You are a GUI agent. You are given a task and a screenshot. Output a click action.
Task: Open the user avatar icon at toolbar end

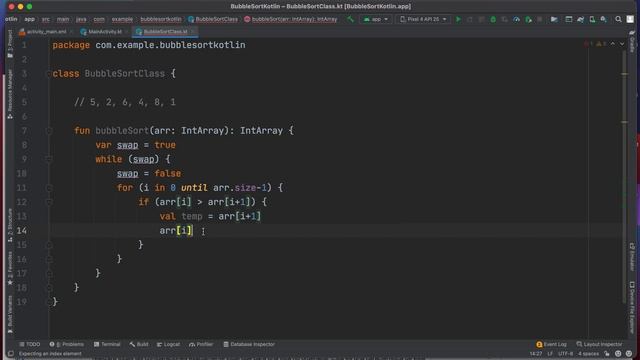[x=630, y=19]
